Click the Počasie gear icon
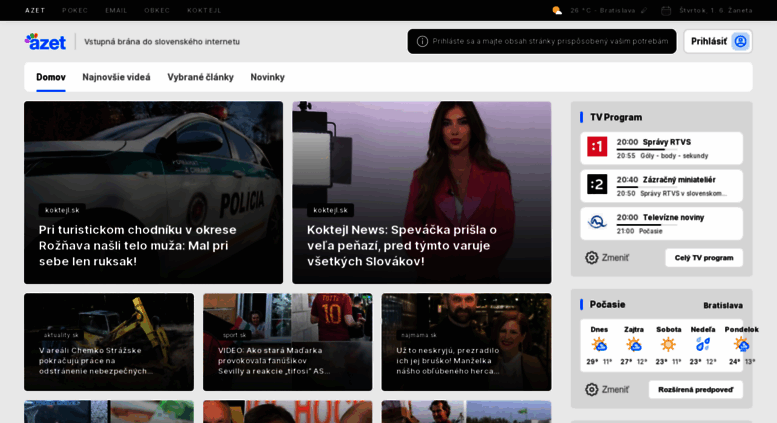 (x=591, y=389)
